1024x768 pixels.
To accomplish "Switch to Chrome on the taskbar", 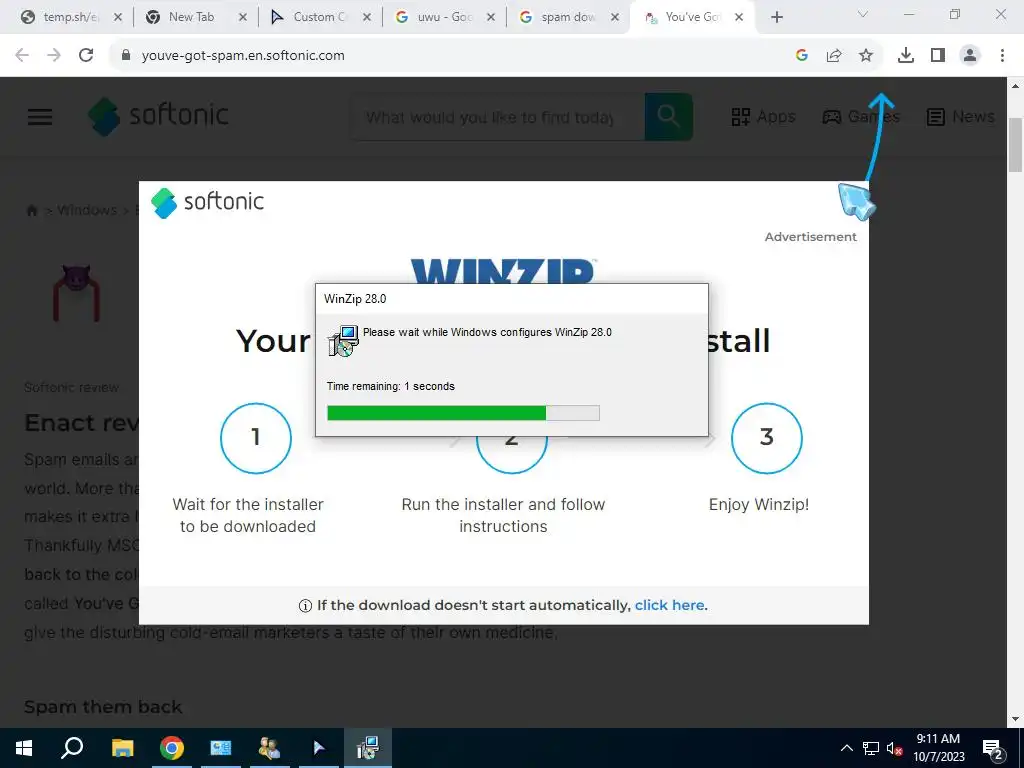I will point(172,748).
